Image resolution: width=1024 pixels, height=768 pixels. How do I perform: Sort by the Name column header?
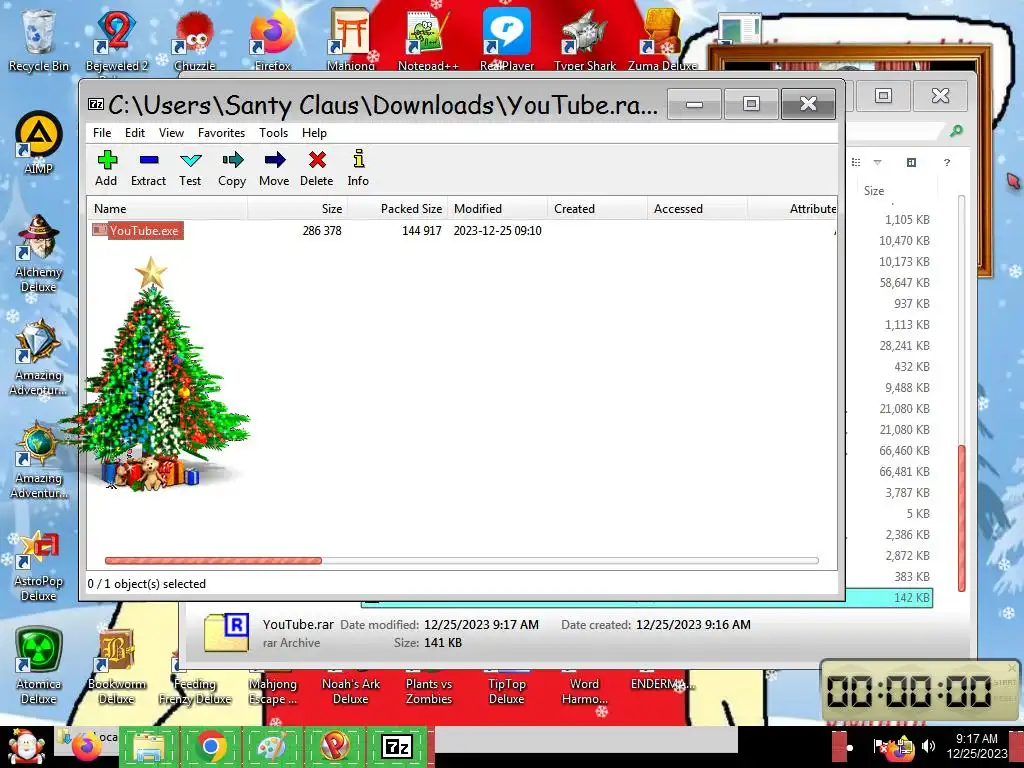[x=168, y=209]
